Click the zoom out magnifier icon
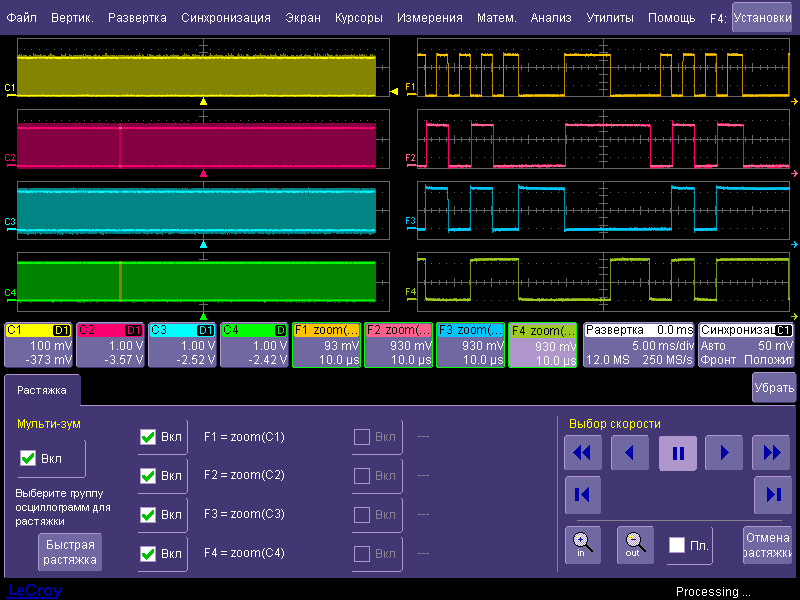800x600 pixels. [x=634, y=545]
